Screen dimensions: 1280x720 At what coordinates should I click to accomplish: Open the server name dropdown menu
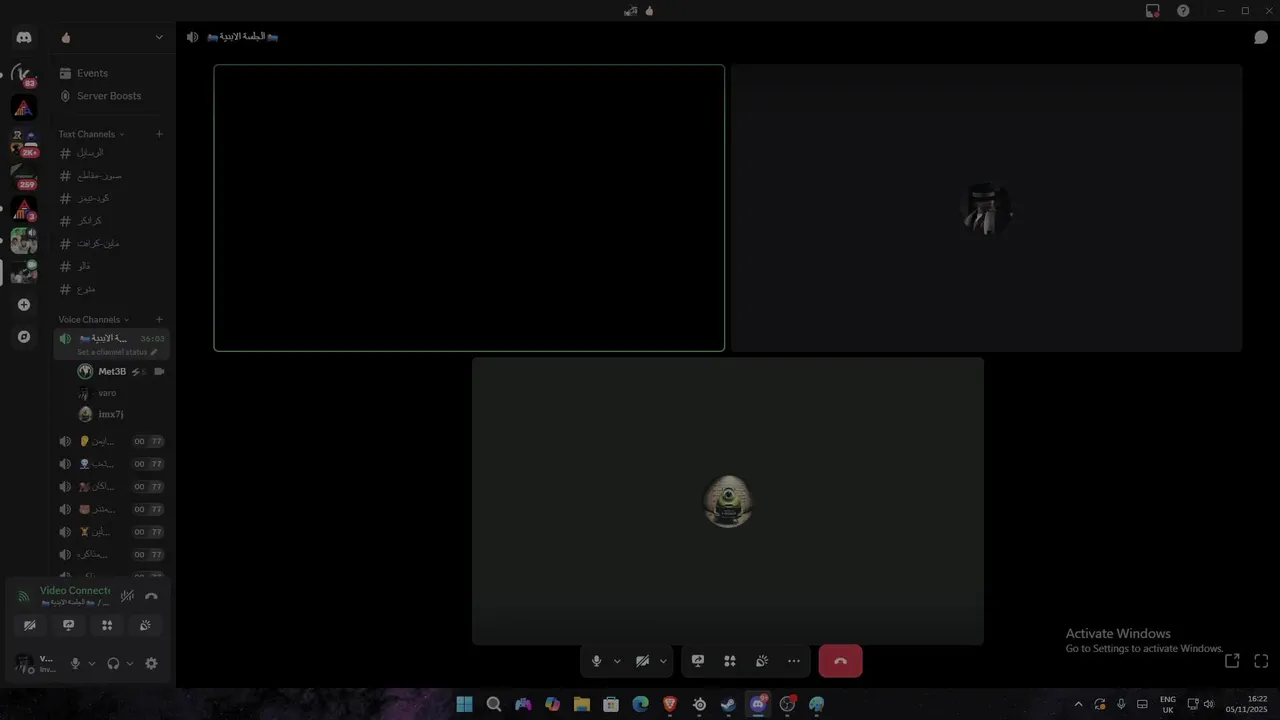coord(111,38)
